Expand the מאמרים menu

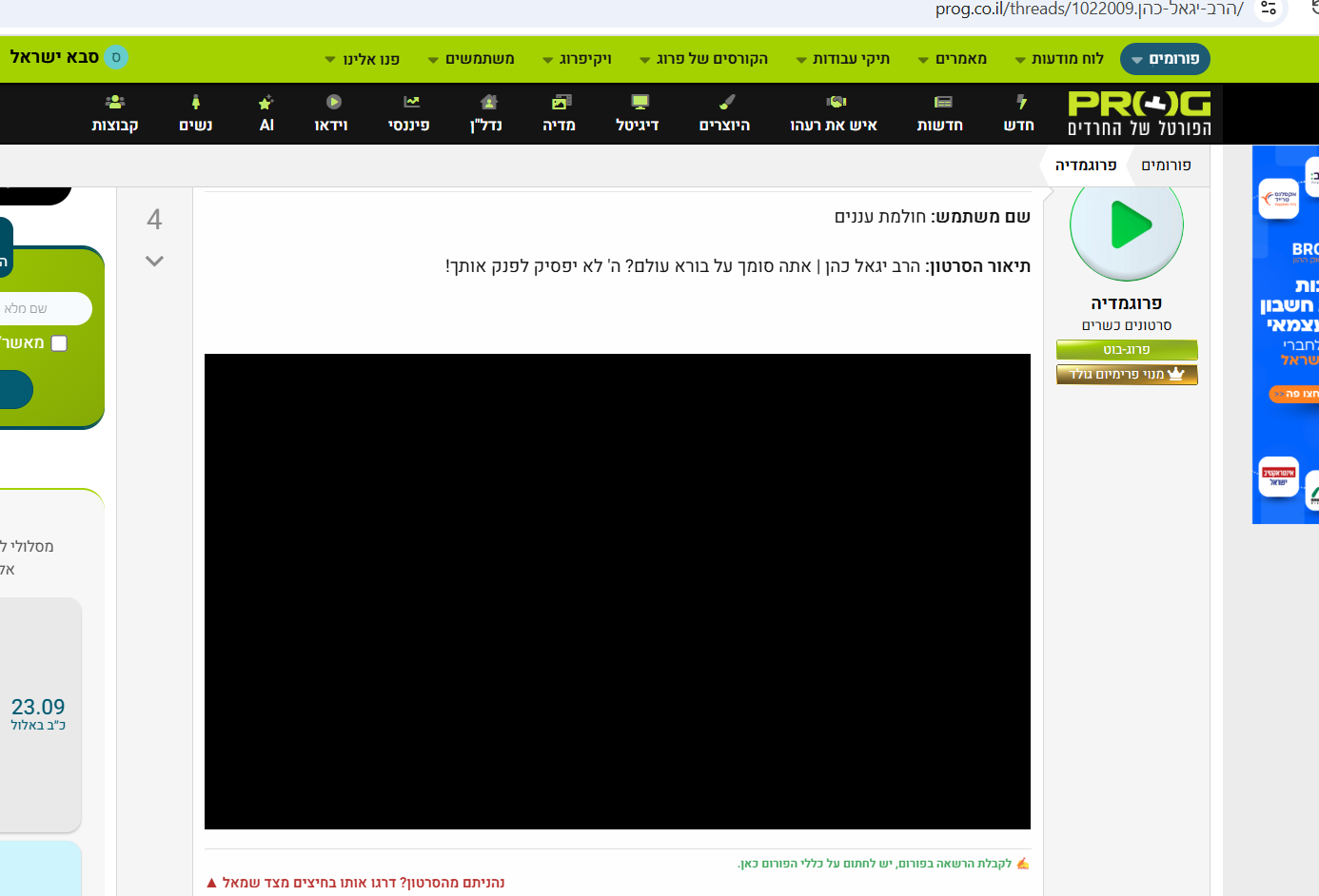[953, 59]
